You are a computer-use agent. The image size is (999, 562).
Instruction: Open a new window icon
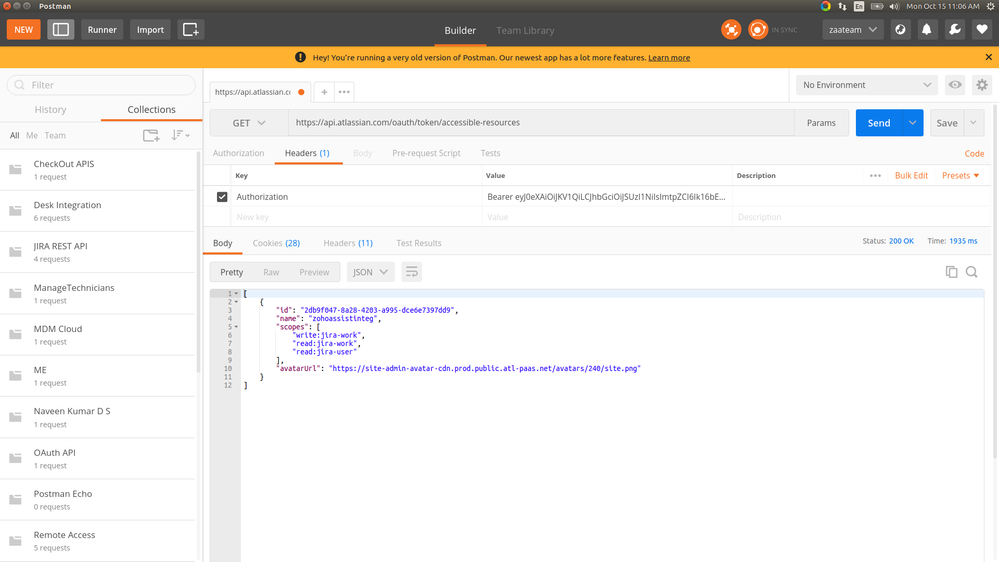click(190, 30)
